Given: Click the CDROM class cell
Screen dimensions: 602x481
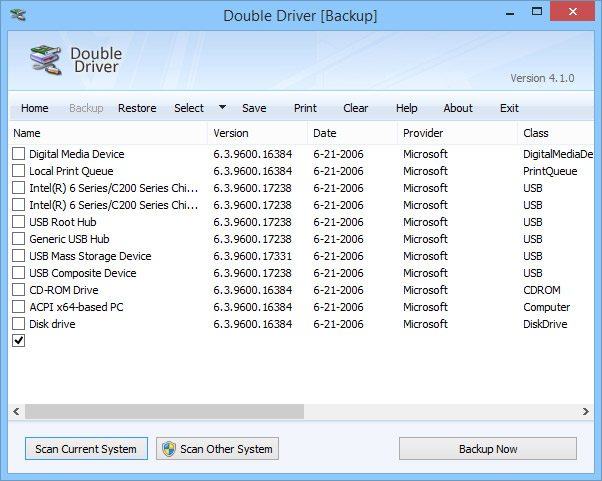Looking at the screenshot, I should [x=542, y=290].
